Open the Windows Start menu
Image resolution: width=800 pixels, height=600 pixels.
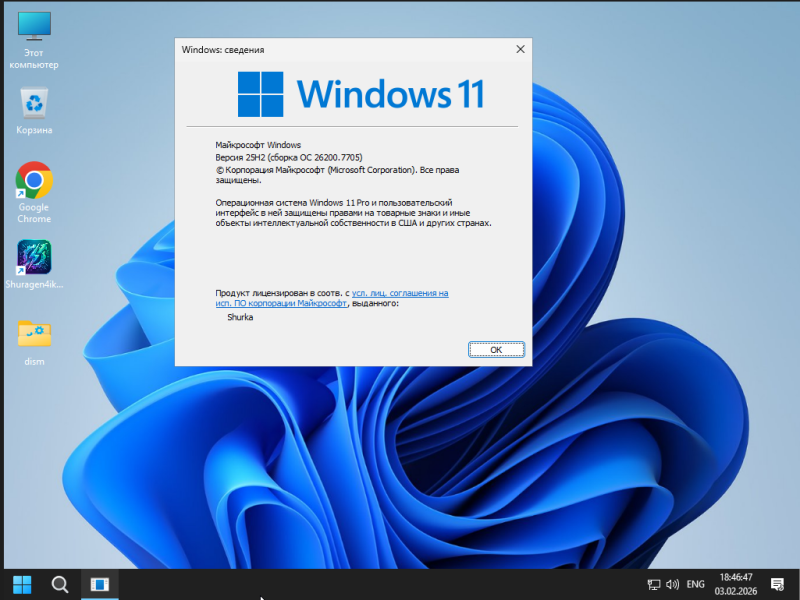coord(21,584)
